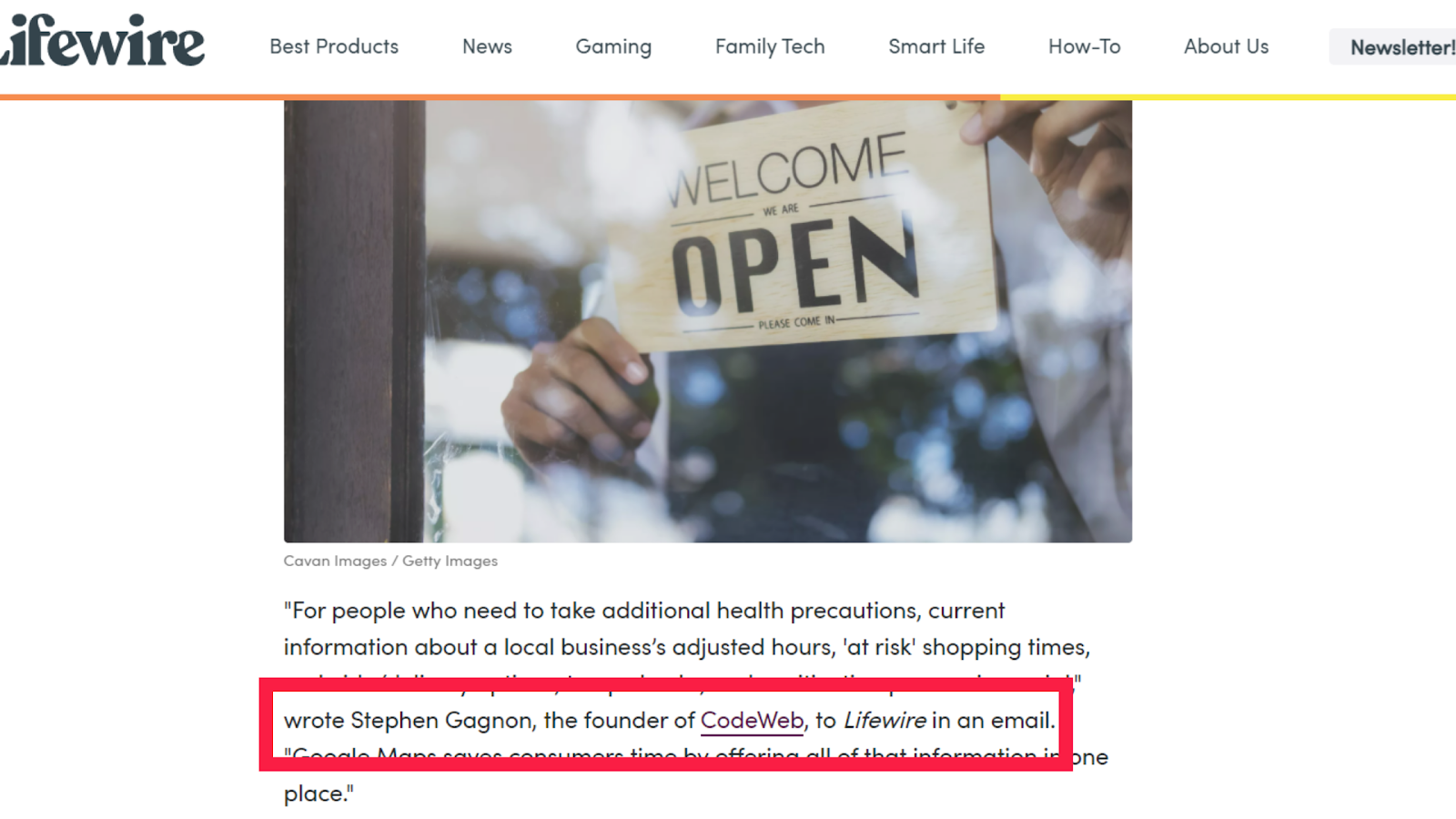Screen dimensions: 1456x819
Task: Click the orange reading progress bar
Action: [500, 96]
